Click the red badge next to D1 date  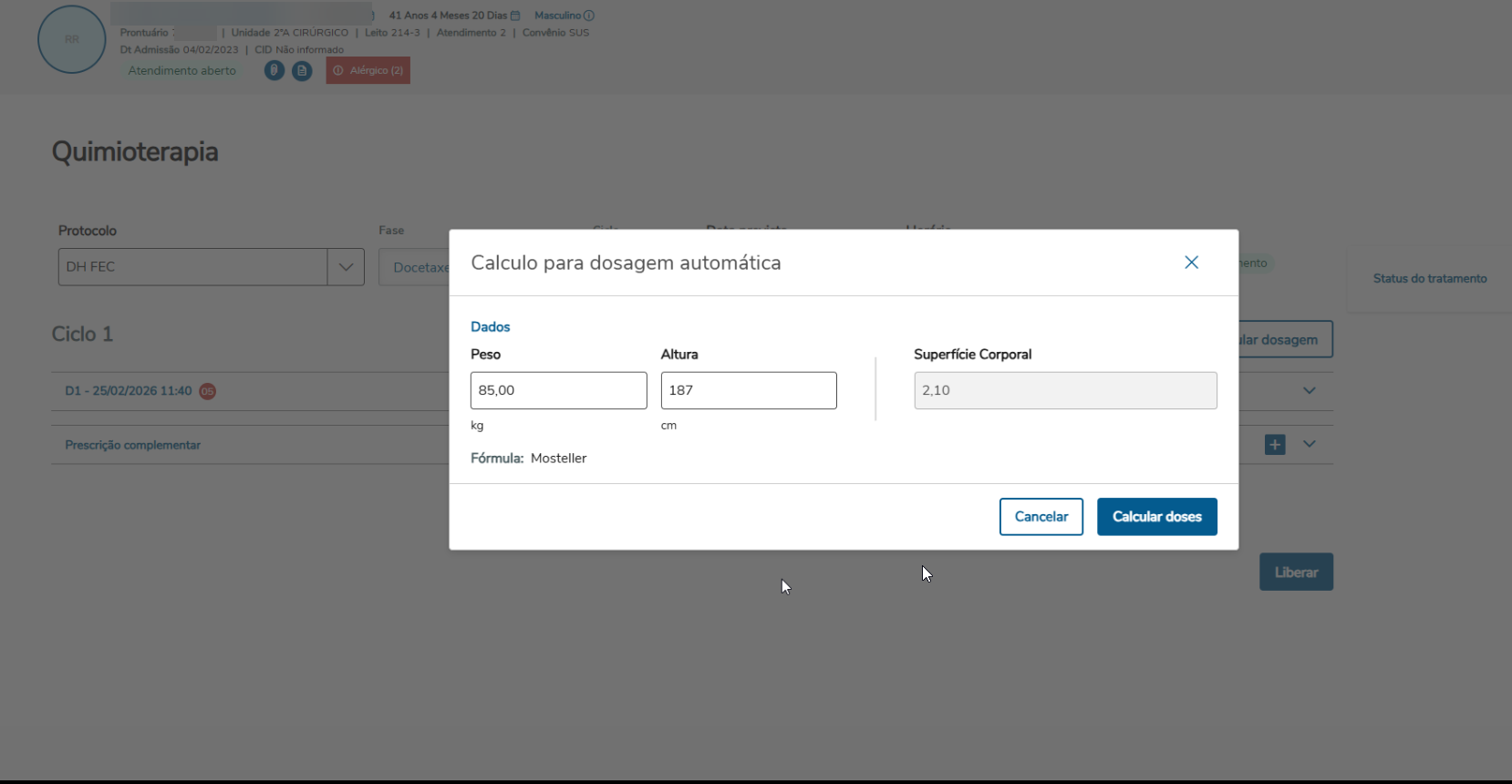click(x=208, y=391)
